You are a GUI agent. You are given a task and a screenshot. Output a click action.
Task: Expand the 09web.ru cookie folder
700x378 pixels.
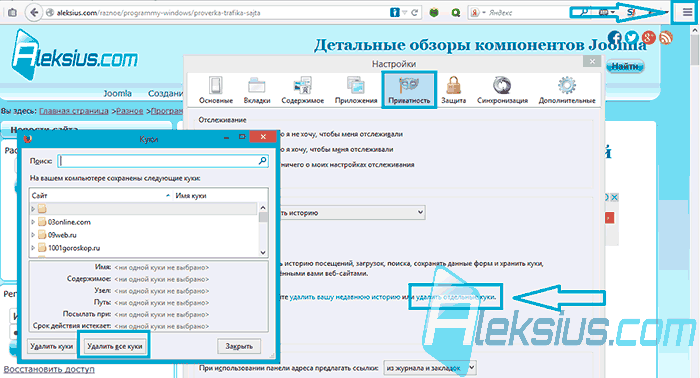click(x=33, y=235)
